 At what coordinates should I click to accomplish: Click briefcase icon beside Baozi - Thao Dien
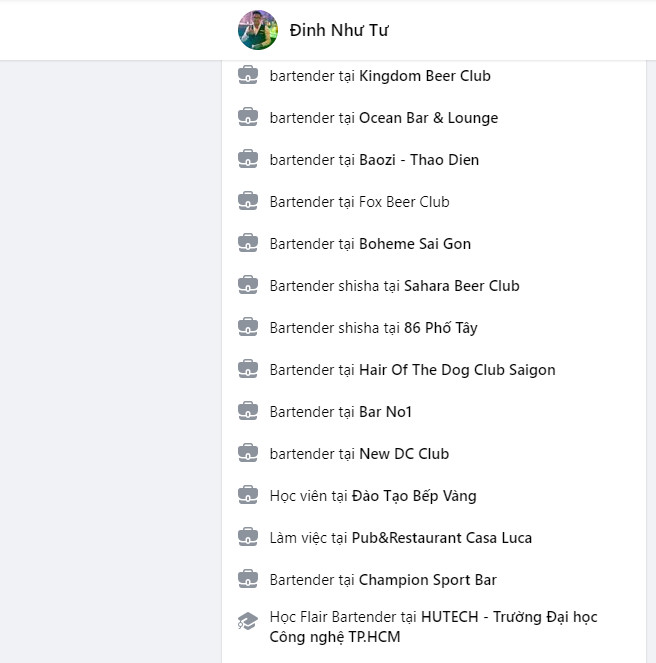(248, 159)
